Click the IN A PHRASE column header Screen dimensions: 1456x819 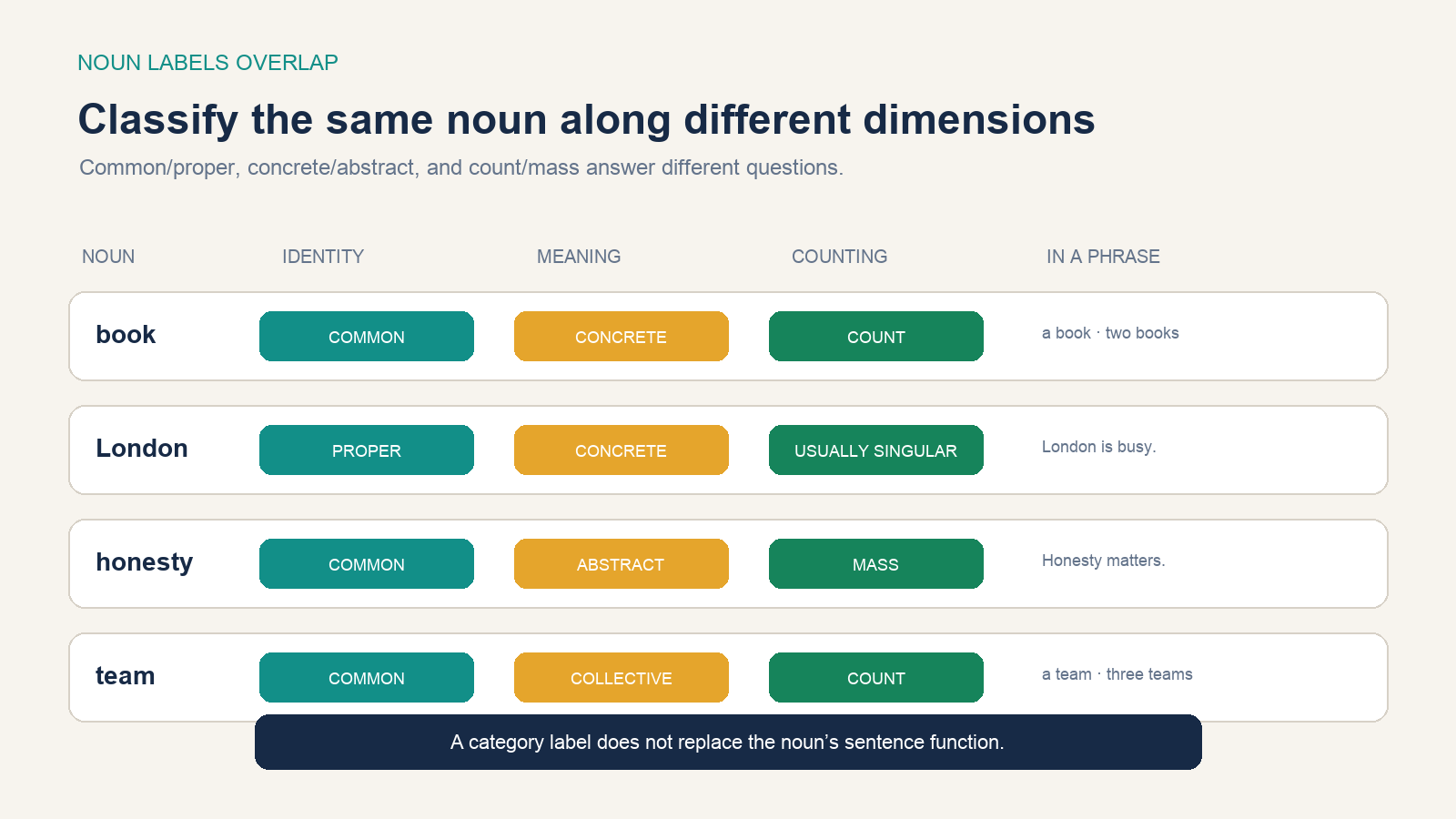point(1103,257)
